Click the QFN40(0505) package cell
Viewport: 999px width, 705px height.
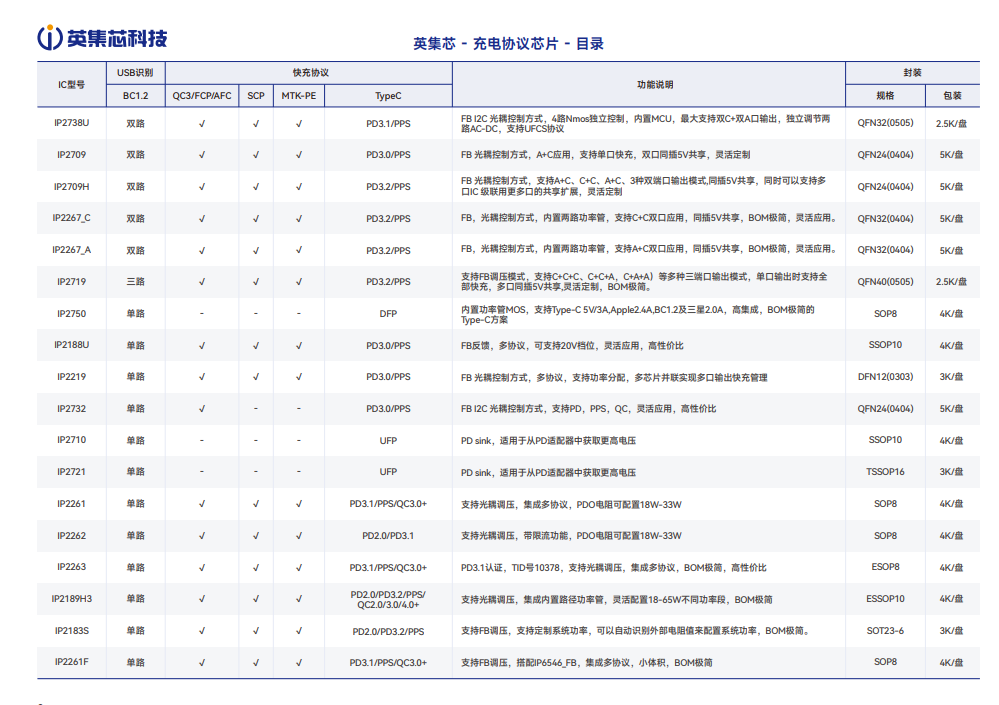click(x=885, y=281)
